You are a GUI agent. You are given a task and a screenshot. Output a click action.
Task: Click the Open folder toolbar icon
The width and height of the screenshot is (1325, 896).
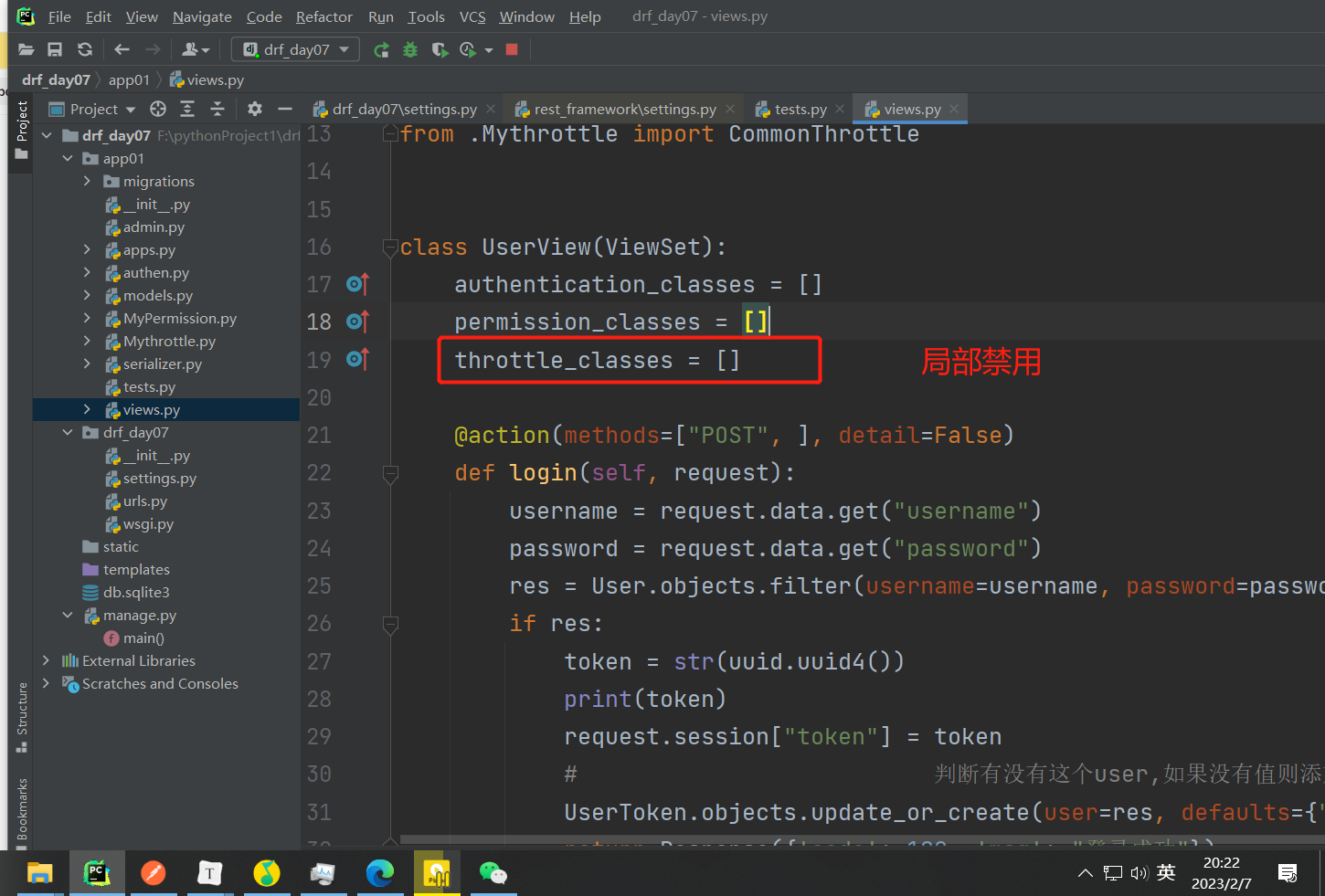(26, 49)
